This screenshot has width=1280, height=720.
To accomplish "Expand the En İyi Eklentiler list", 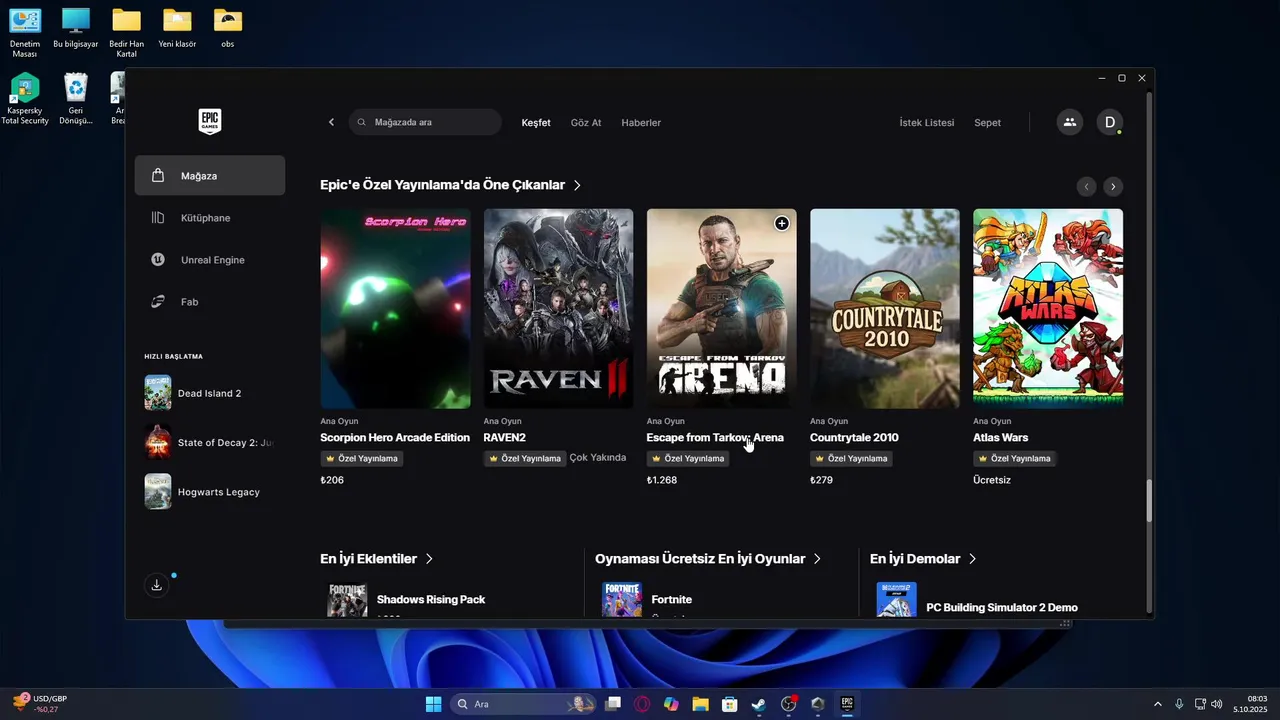I will tap(376, 559).
